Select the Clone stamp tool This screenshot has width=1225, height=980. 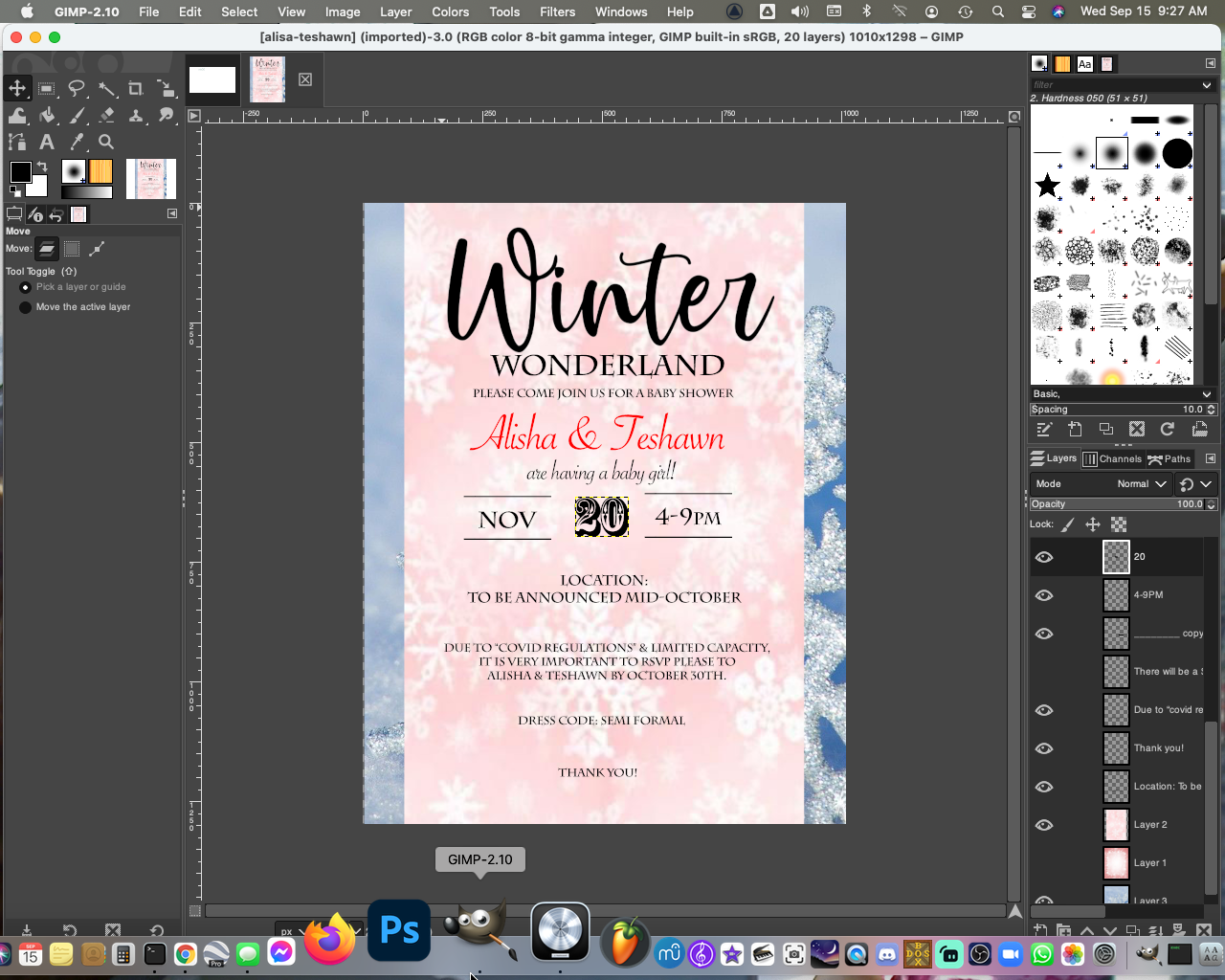point(136,115)
